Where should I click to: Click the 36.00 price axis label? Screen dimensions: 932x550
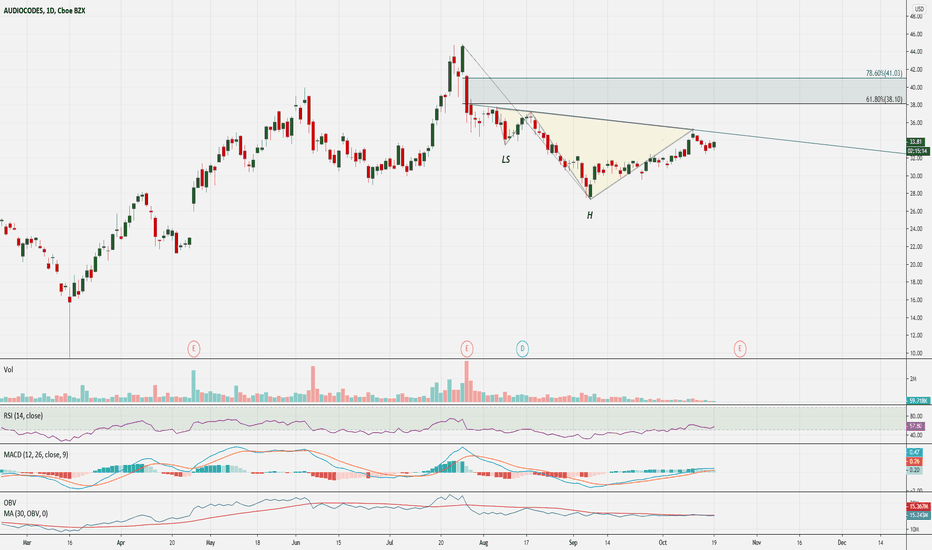(x=916, y=122)
